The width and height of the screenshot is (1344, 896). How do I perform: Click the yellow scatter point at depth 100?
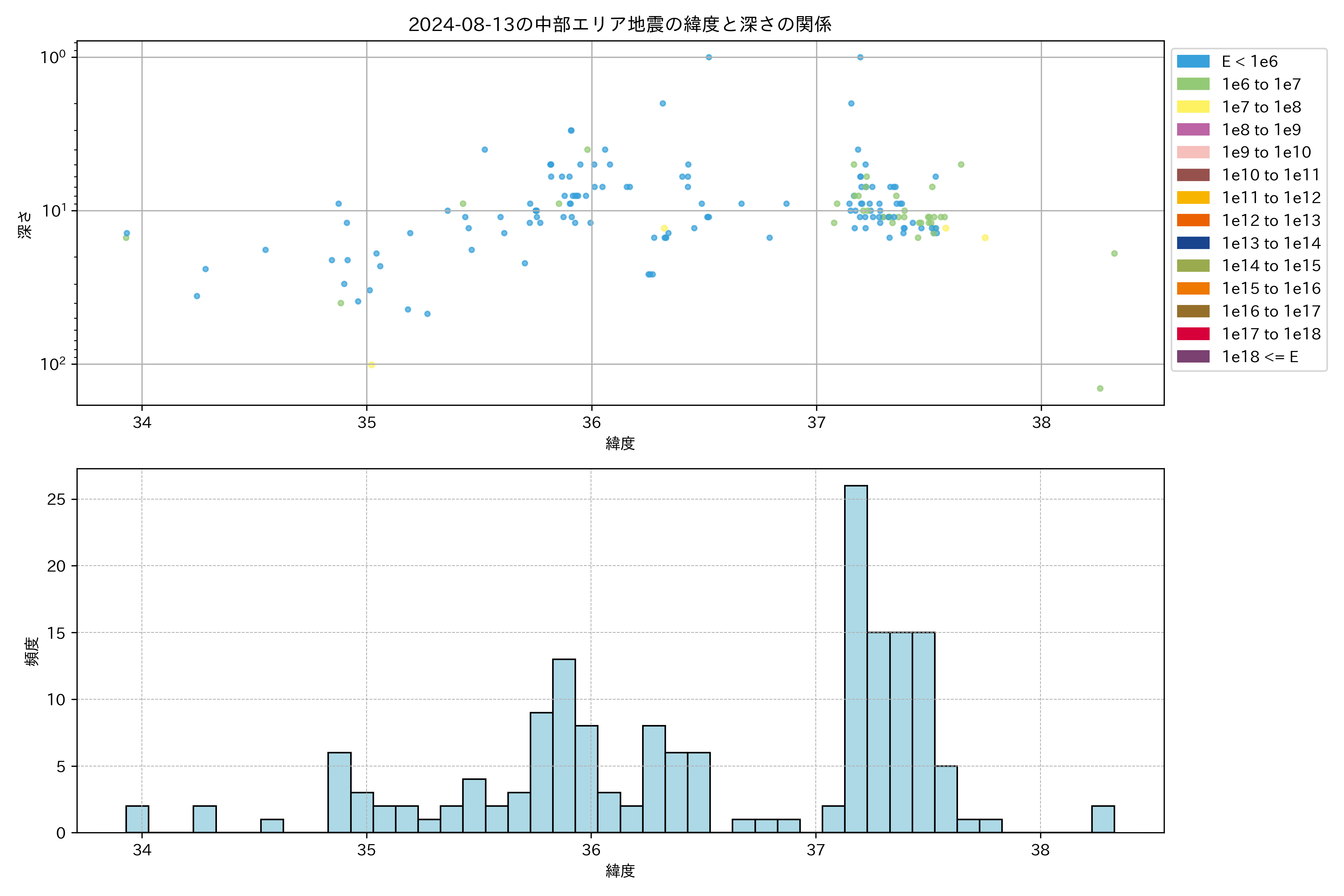tap(371, 365)
